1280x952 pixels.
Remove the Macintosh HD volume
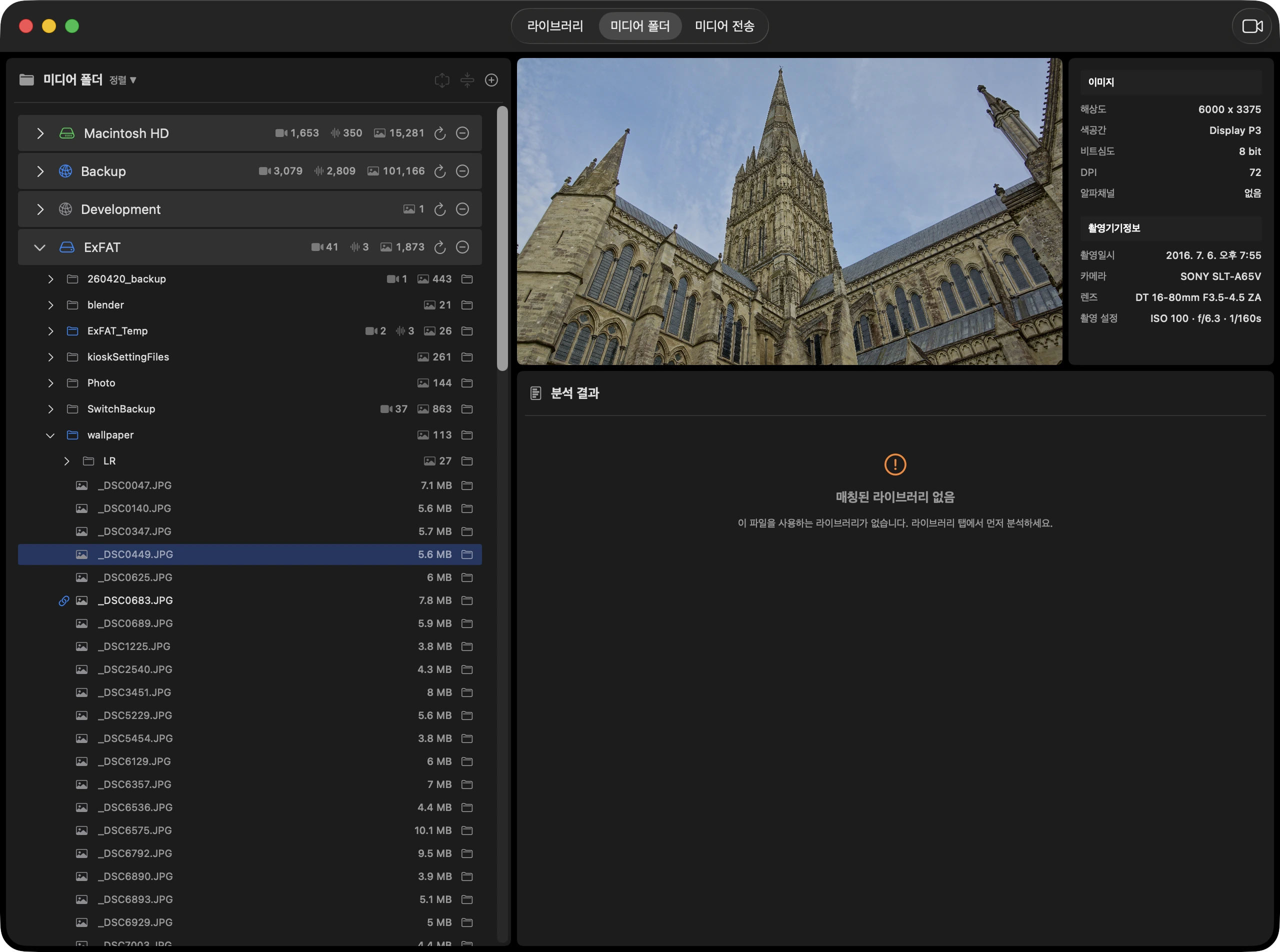coord(462,133)
